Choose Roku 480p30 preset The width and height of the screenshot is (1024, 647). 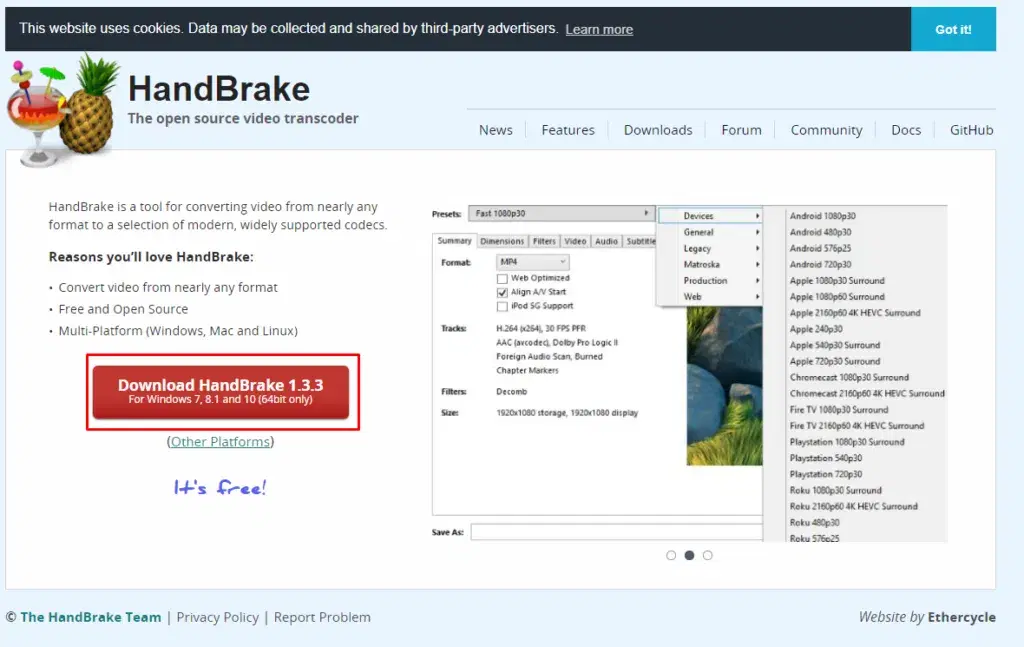click(814, 523)
